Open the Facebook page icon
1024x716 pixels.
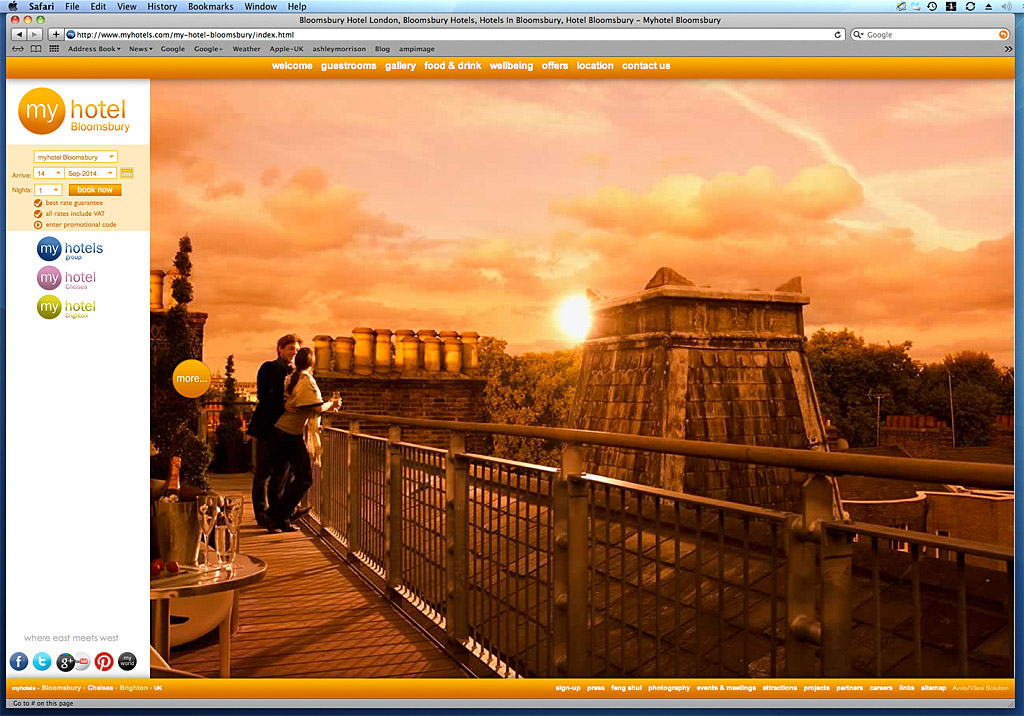[x=18, y=661]
